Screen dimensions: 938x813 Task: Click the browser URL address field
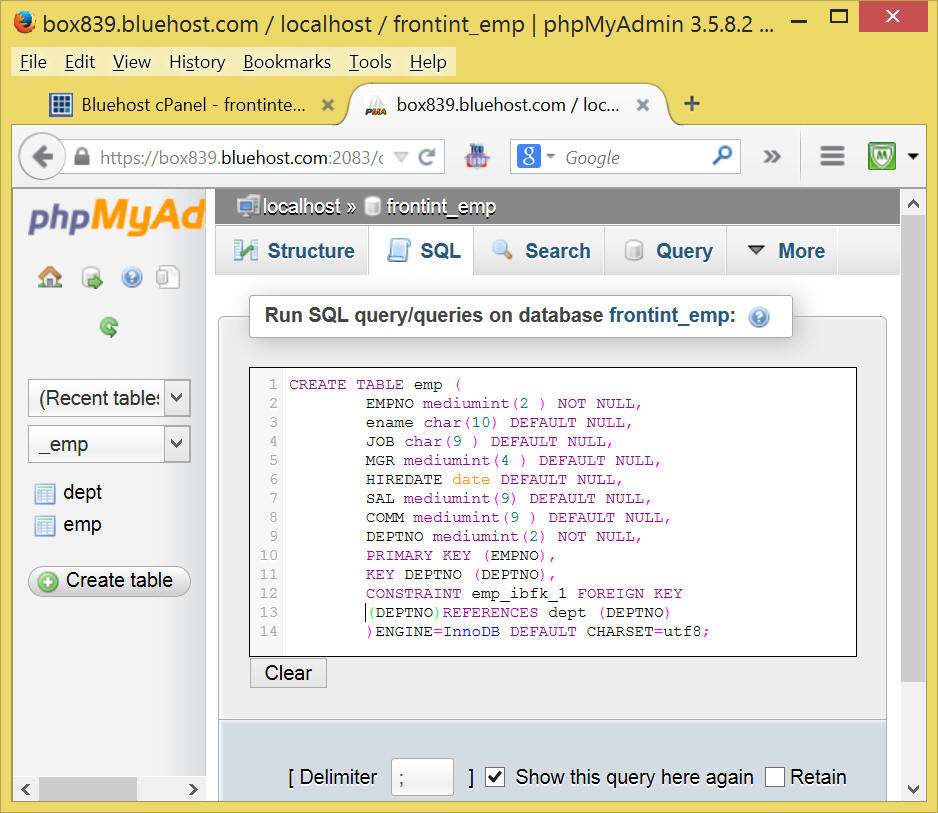[x=242, y=157]
